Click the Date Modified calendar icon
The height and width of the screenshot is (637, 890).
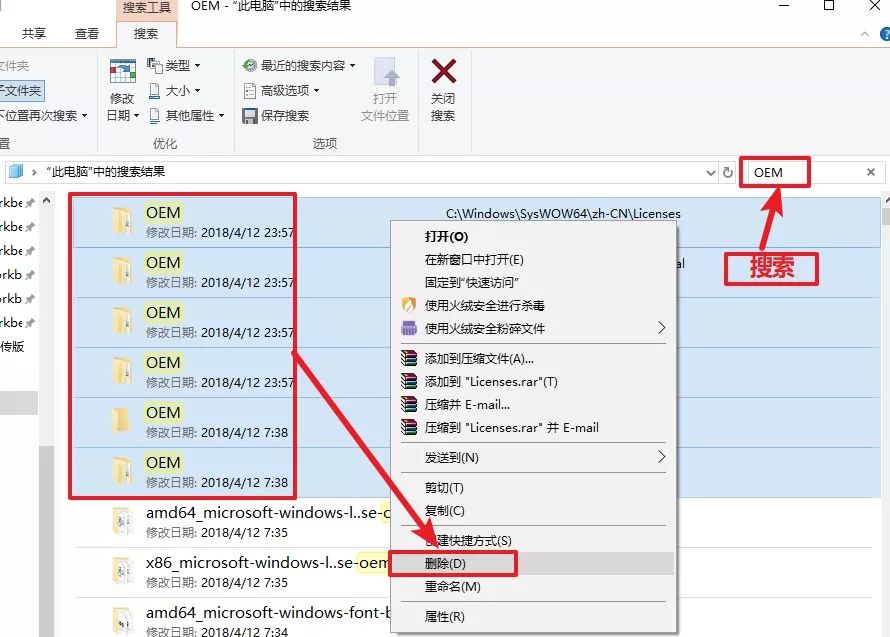point(123,72)
